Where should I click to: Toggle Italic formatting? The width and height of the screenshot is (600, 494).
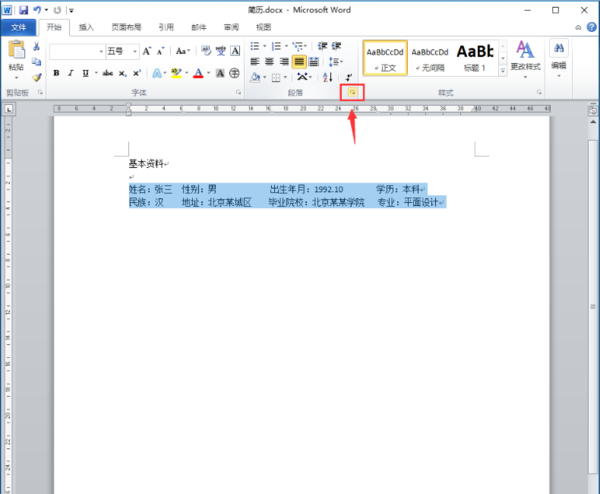(x=70, y=73)
